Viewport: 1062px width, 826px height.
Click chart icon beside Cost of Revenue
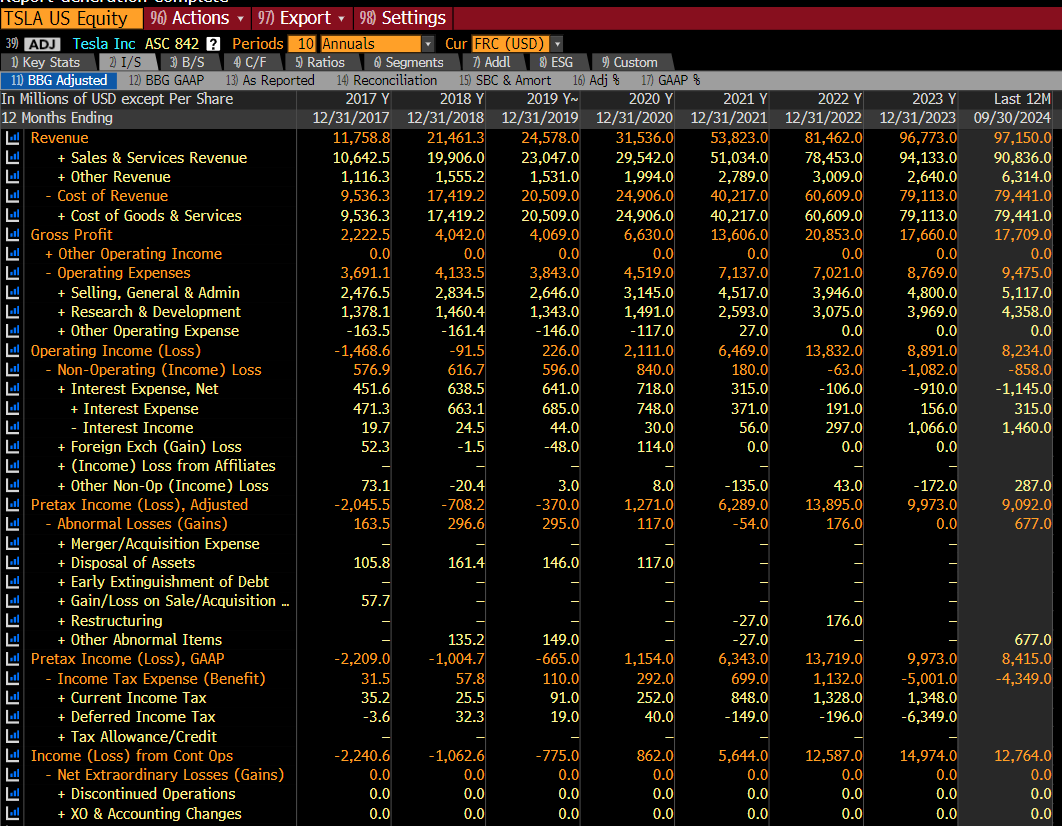tap(12, 196)
